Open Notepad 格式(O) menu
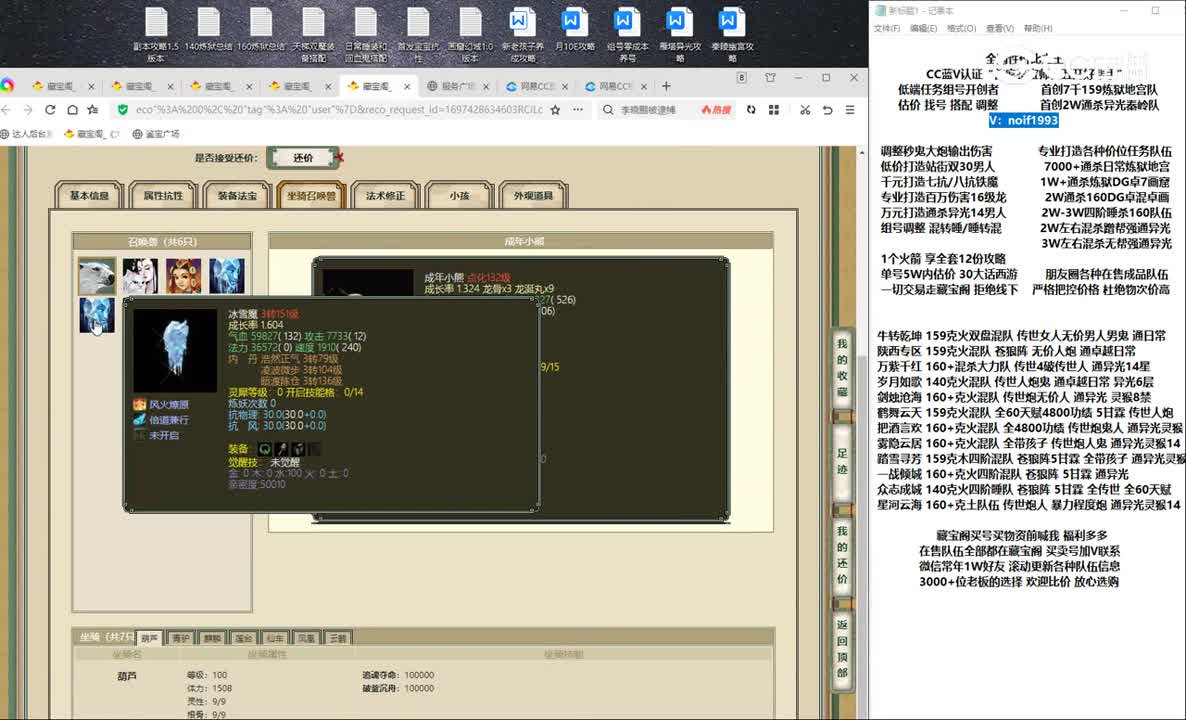This screenshot has width=1186, height=720. tap(961, 28)
